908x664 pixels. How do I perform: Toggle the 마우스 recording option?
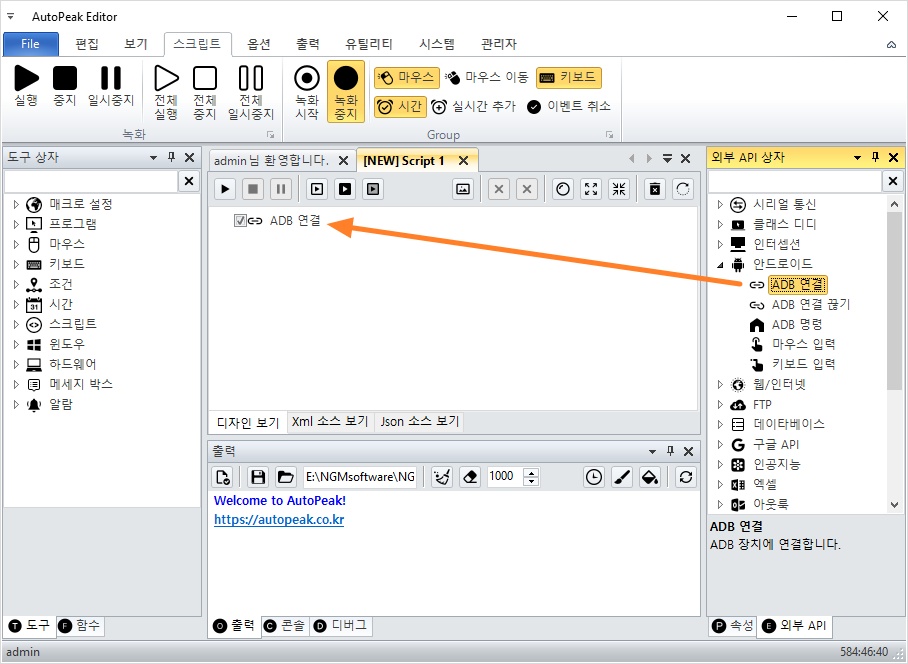click(x=407, y=78)
